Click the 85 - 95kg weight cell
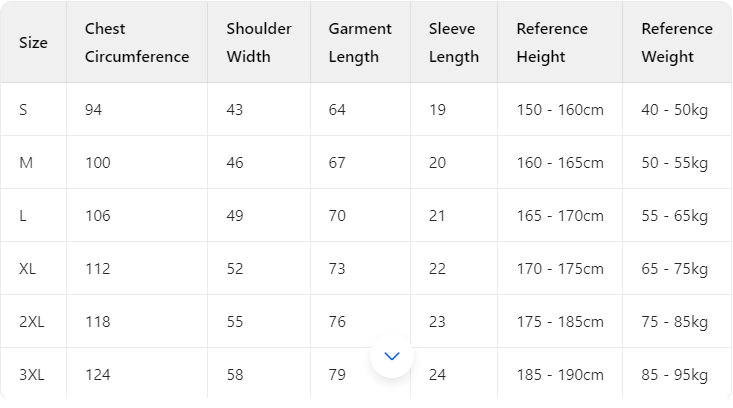This screenshot has width=733, height=408. coord(674,375)
